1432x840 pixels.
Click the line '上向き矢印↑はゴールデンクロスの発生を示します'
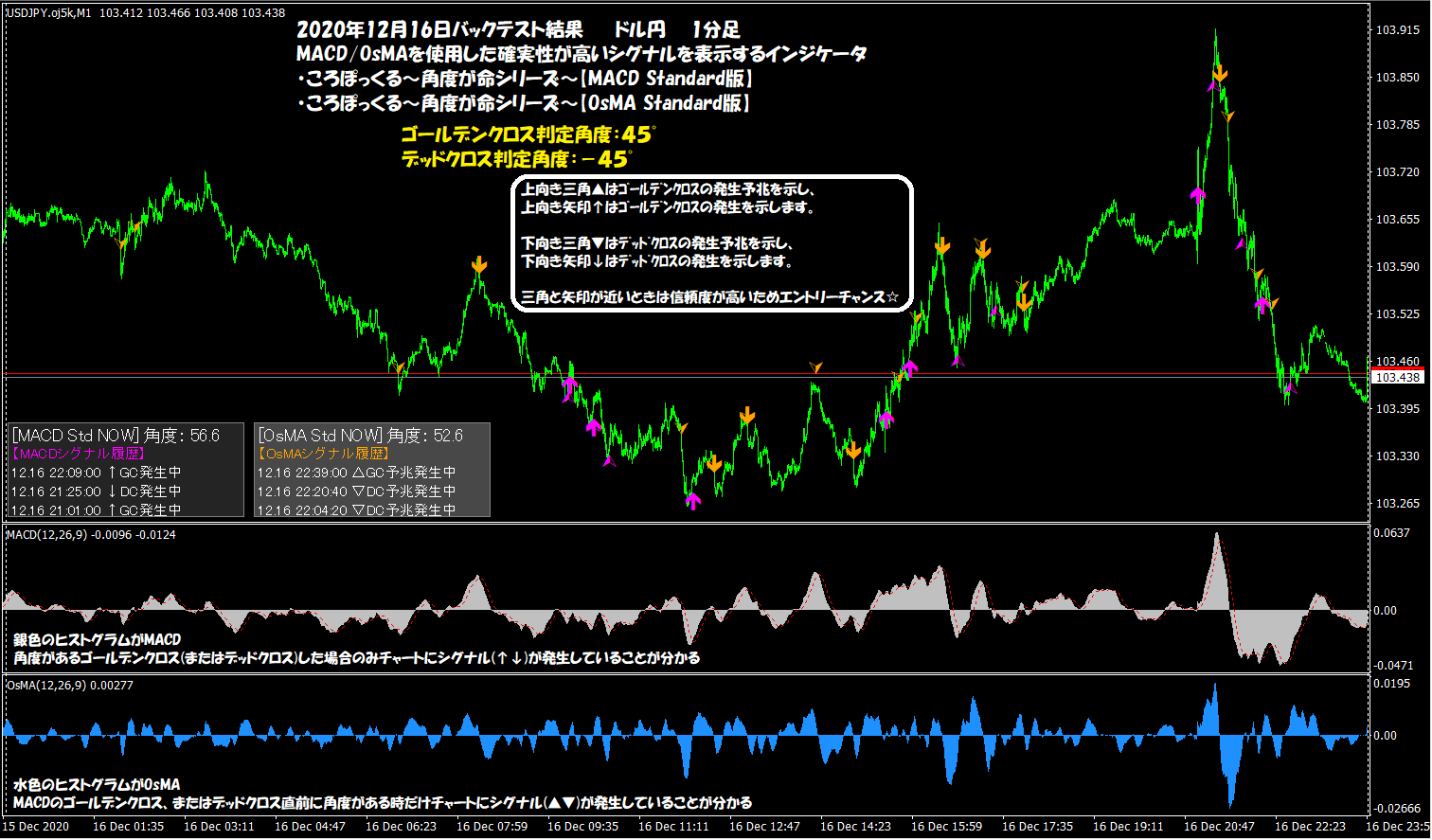(668, 207)
